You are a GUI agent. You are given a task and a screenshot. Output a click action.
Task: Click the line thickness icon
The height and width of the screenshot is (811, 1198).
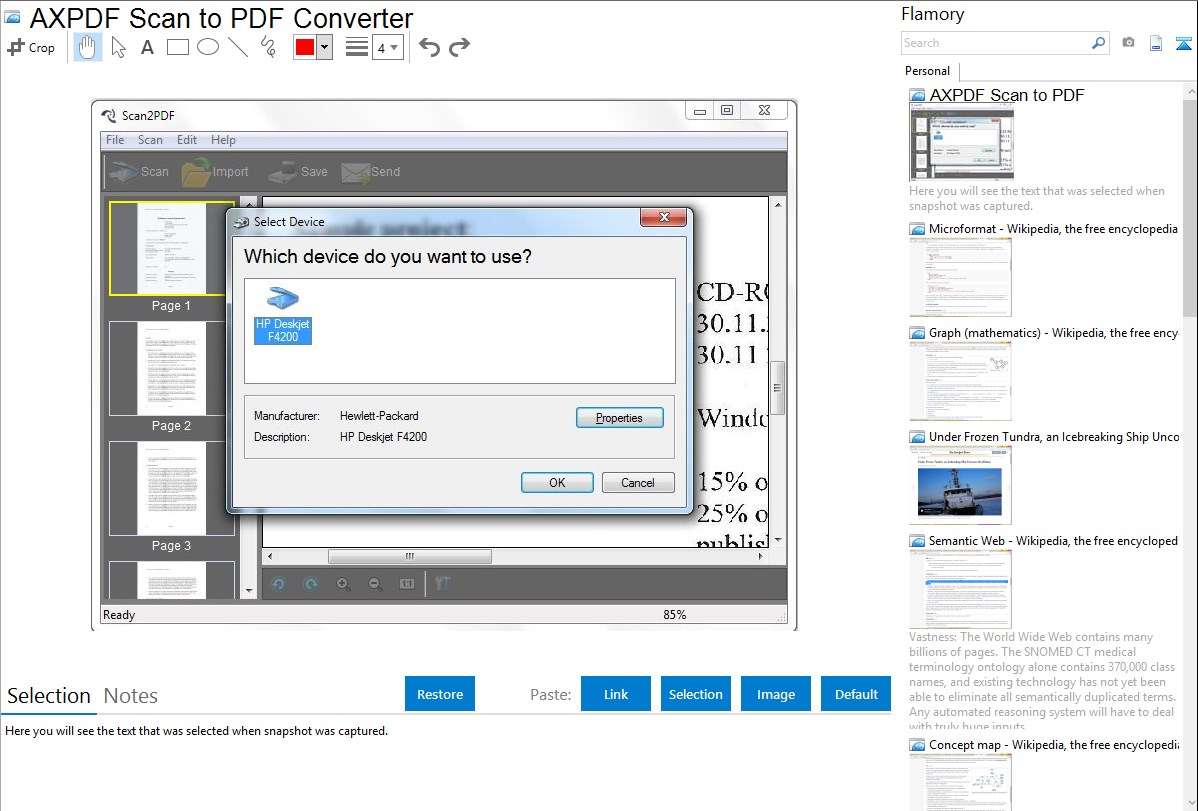click(x=356, y=47)
